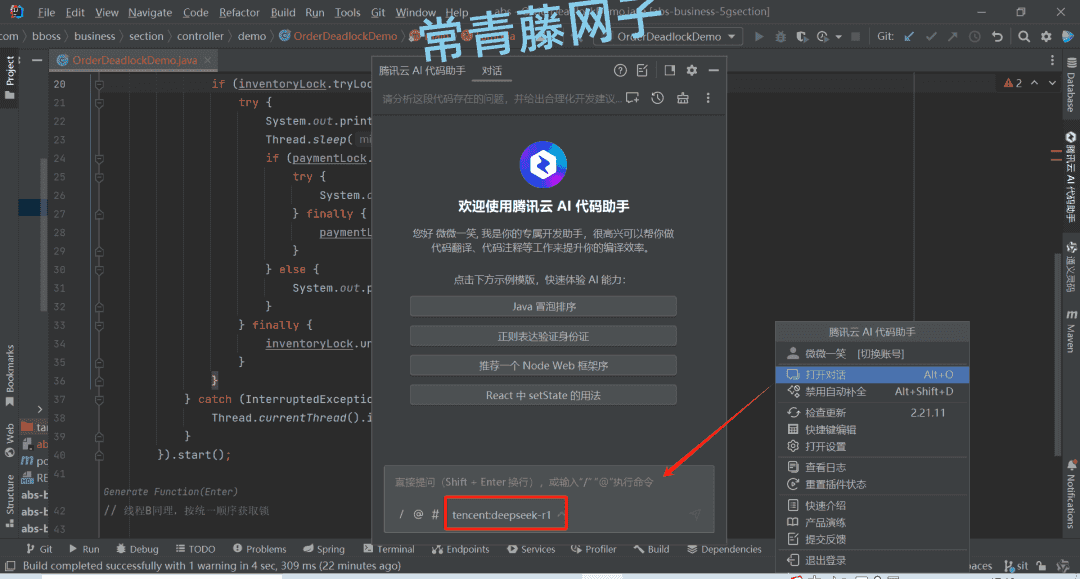The image size is (1080, 579).
Task: Hide the AI assistant panel with minus icon
Action: tap(714, 70)
